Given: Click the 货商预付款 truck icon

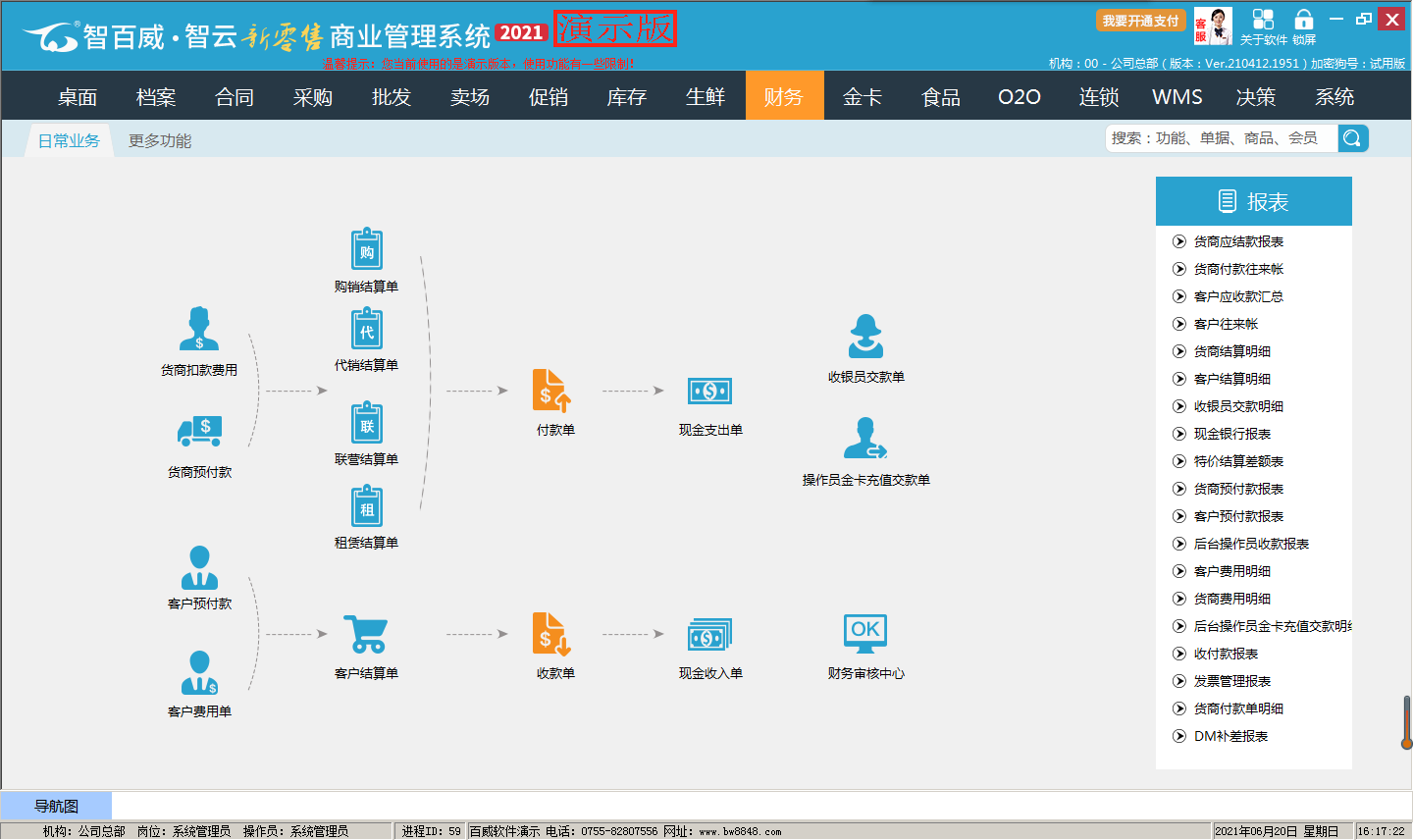Looking at the screenshot, I should click(200, 430).
